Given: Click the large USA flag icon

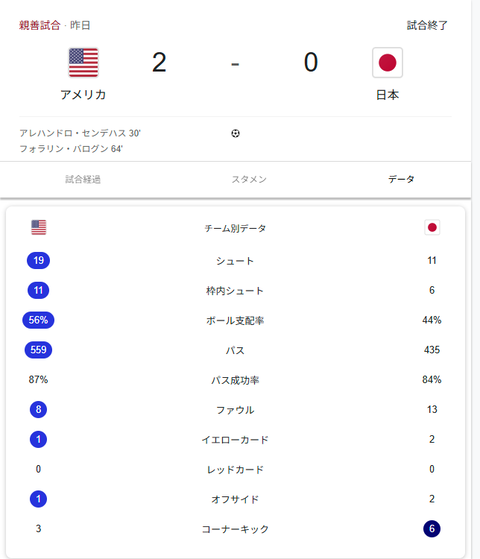Looking at the screenshot, I should pyautogui.click(x=83, y=62).
